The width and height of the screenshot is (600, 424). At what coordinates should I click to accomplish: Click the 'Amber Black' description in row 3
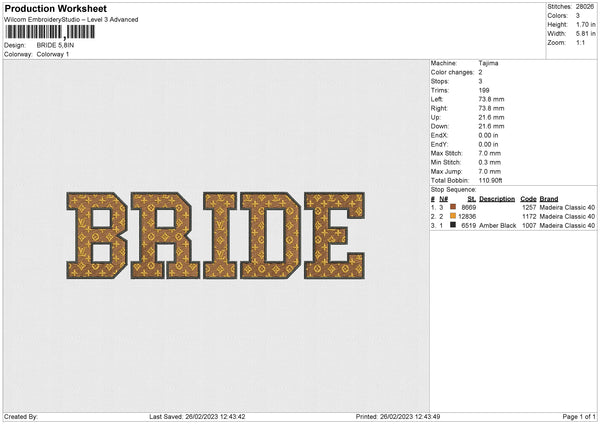(x=497, y=226)
